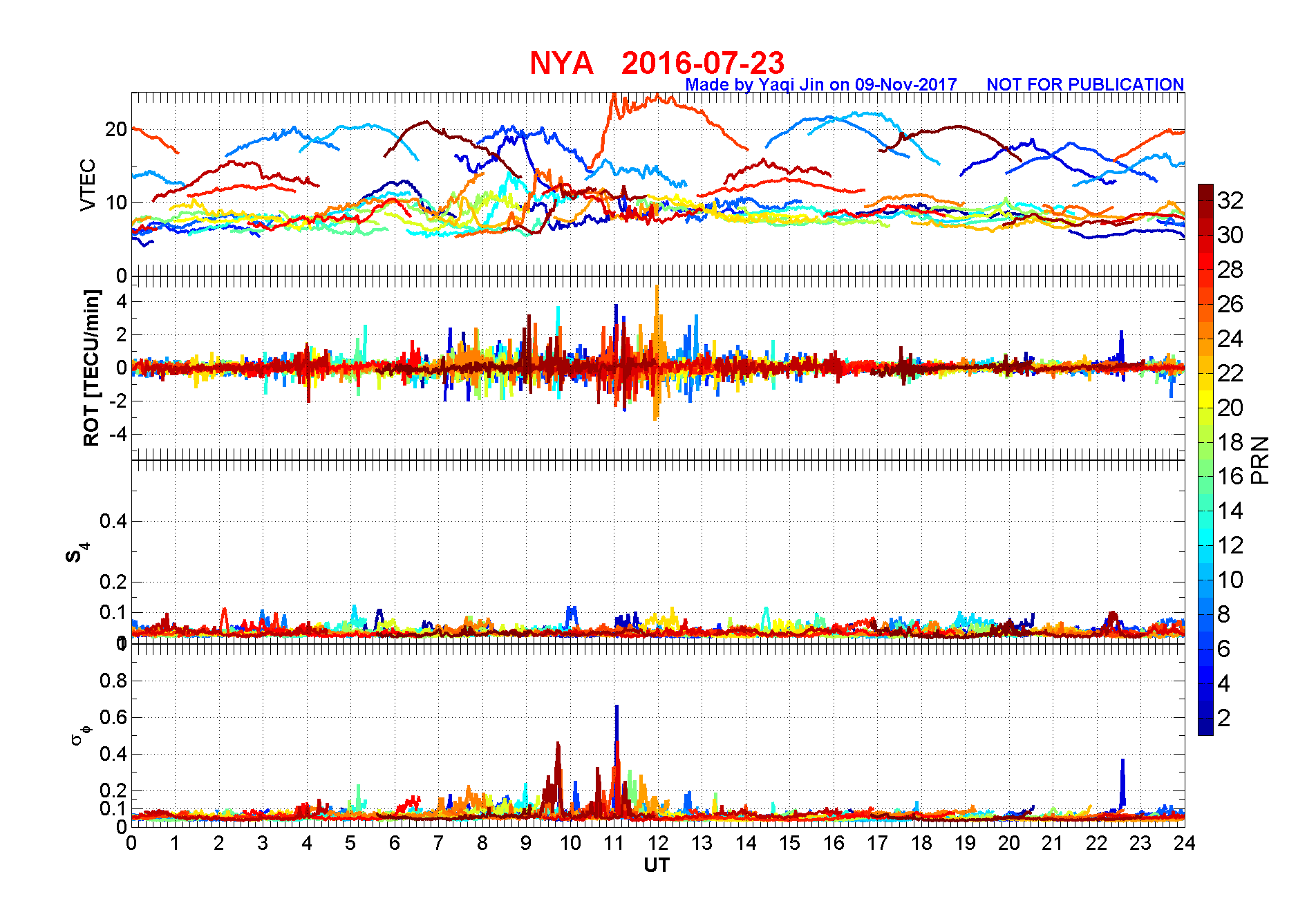Click x-axis tick label 12
The height and width of the screenshot is (919, 1316).
(x=658, y=843)
